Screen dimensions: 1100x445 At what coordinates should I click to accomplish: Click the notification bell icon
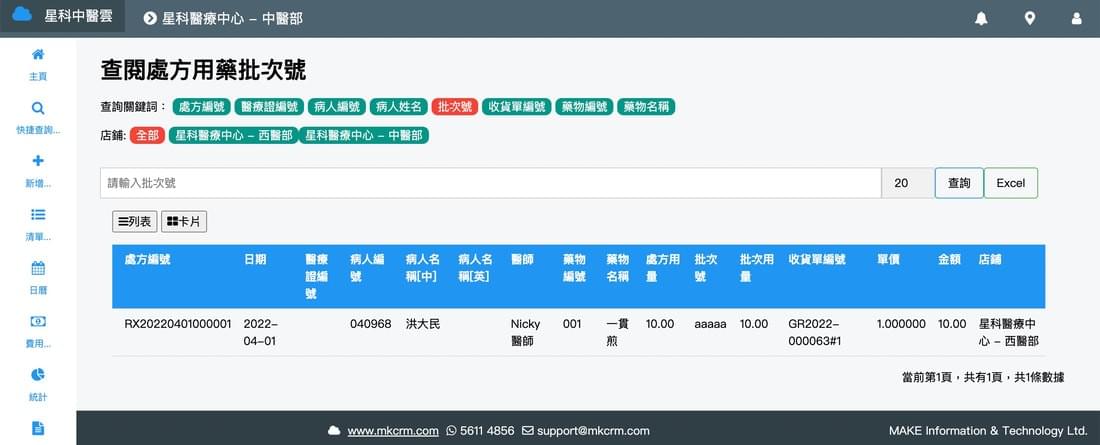[x=981, y=19]
